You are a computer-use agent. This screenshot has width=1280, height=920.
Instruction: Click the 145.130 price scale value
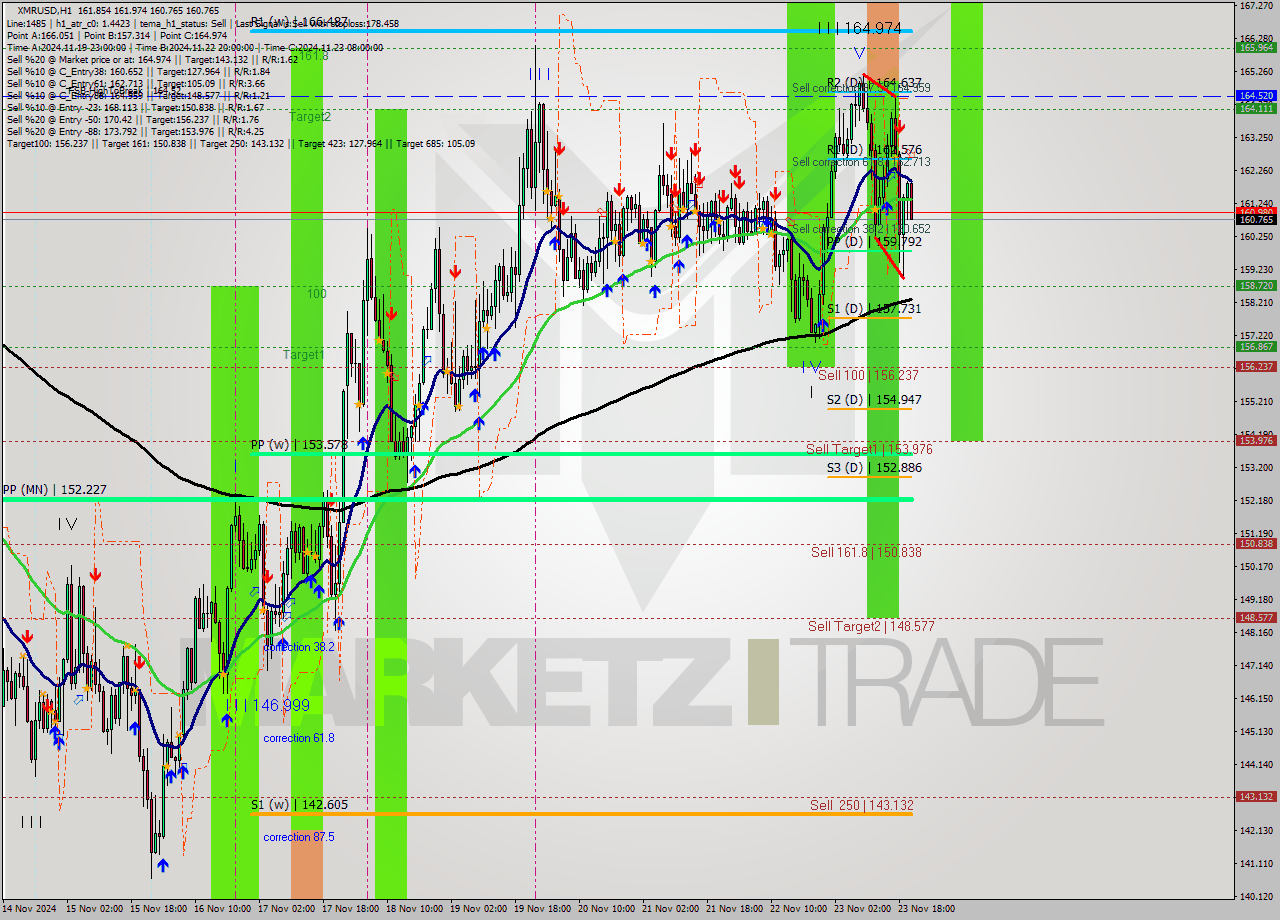pos(1256,731)
